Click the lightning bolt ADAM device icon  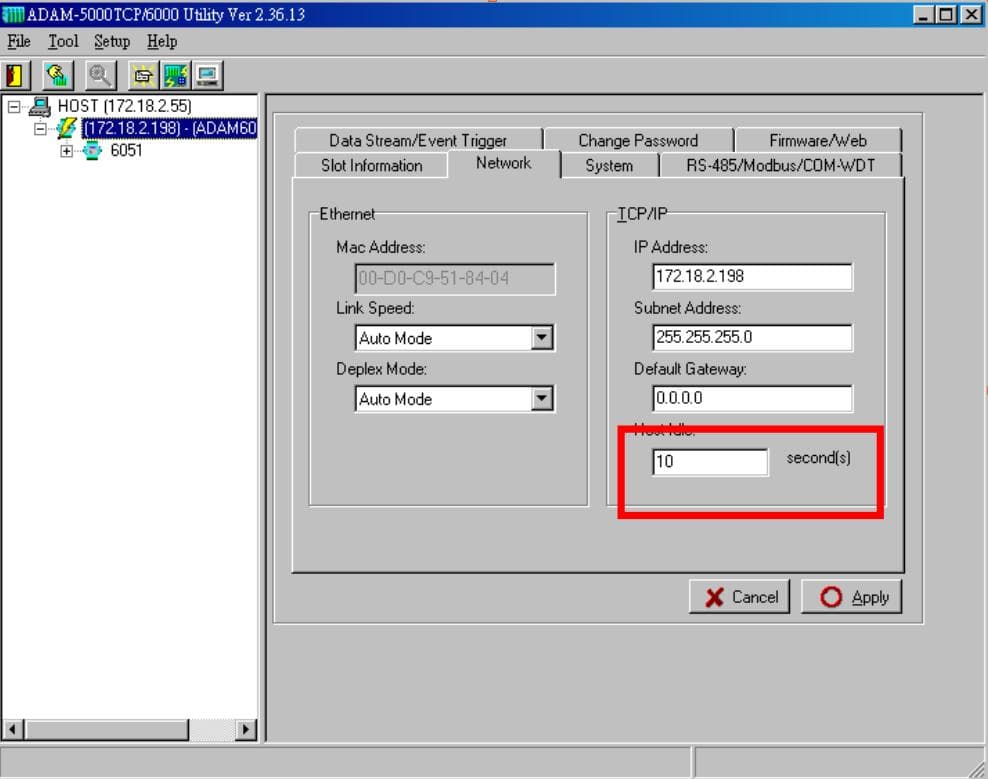tap(67, 128)
